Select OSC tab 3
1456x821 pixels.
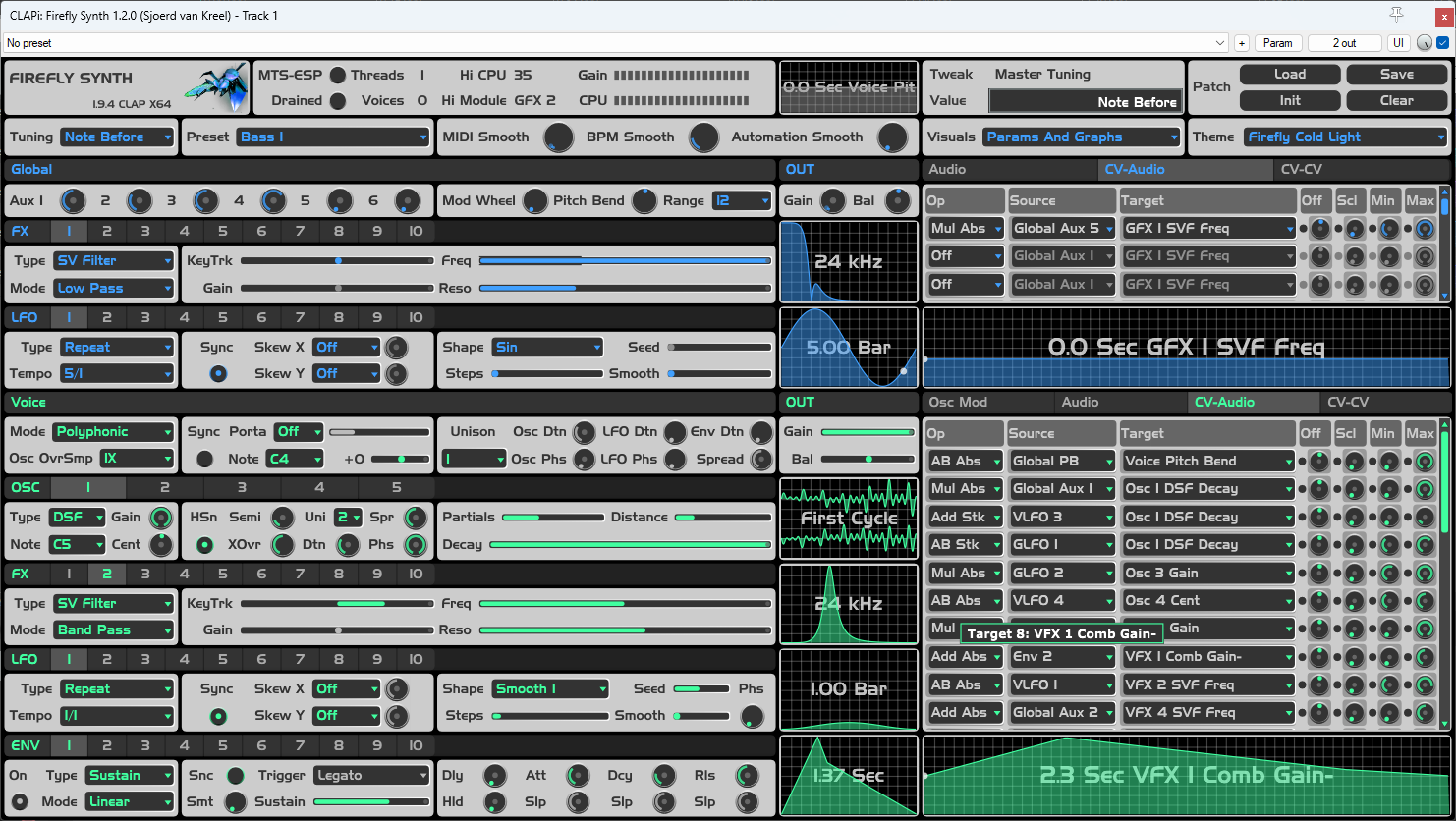(242, 488)
